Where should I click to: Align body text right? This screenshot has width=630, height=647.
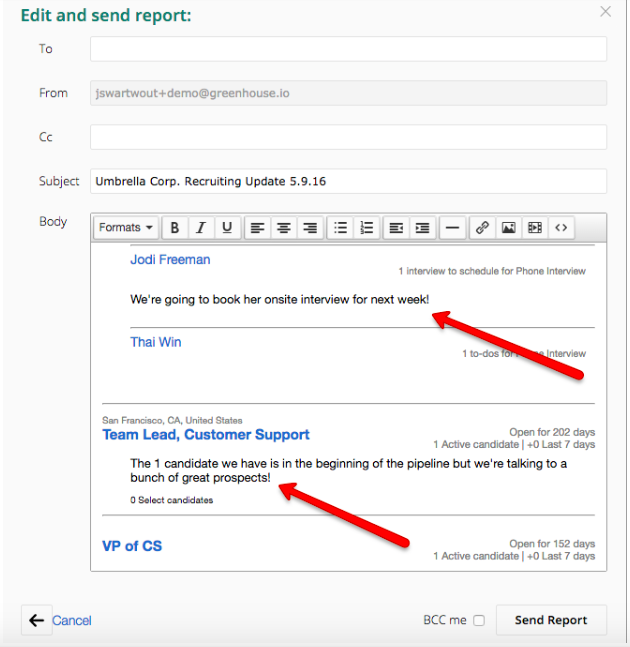pyautogui.click(x=310, y=227)
